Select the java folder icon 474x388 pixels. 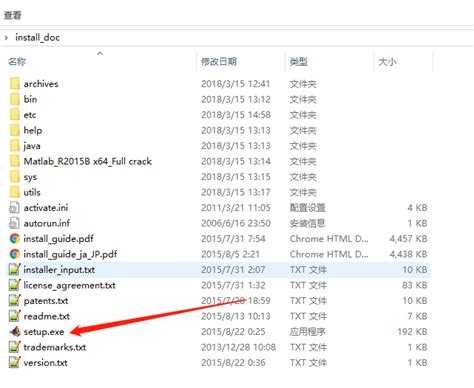point(15,146)
